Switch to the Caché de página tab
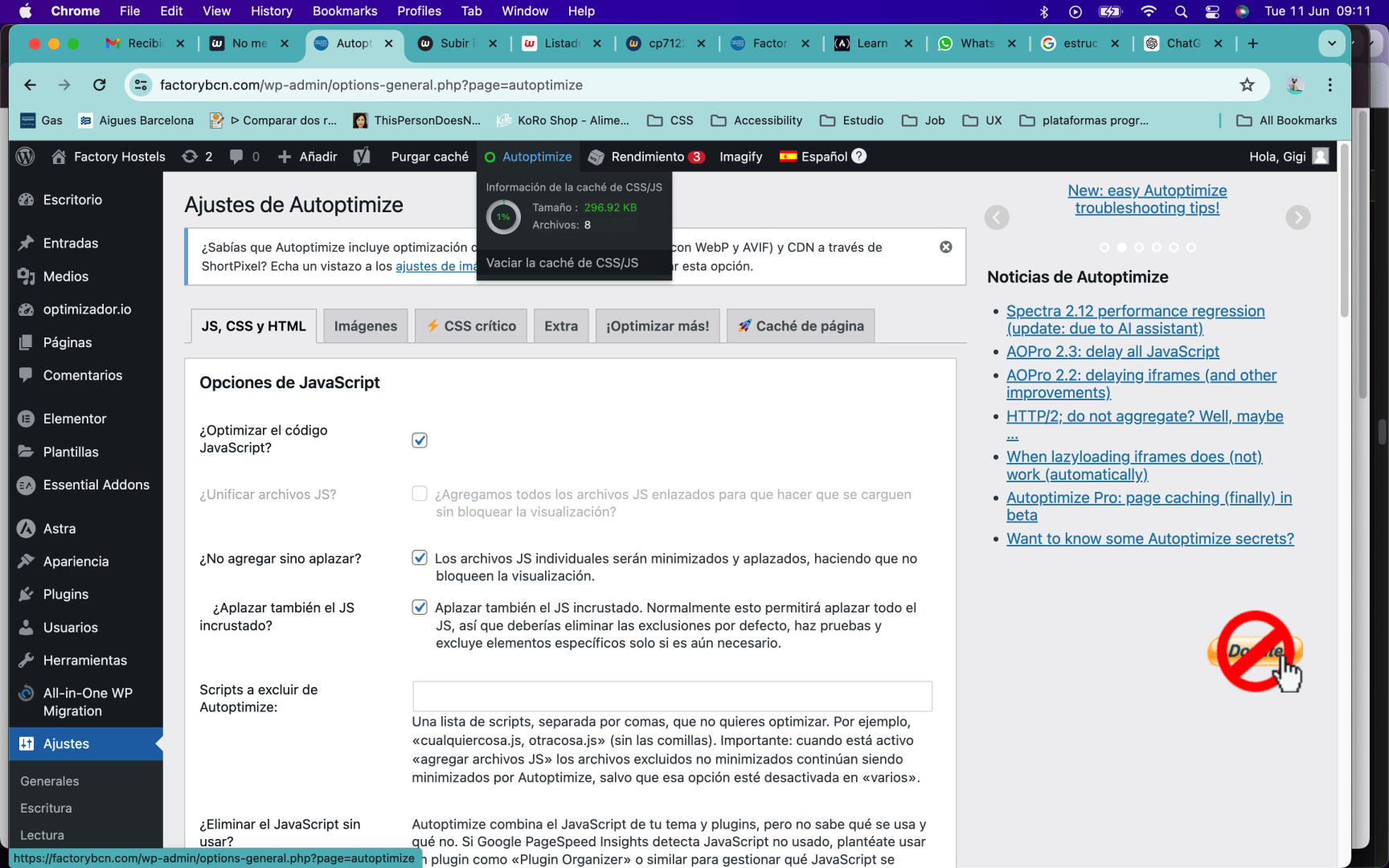Image resolution: width=1389 pixels, height=868 pixels. pyautogui.click(x=801, y=326)
